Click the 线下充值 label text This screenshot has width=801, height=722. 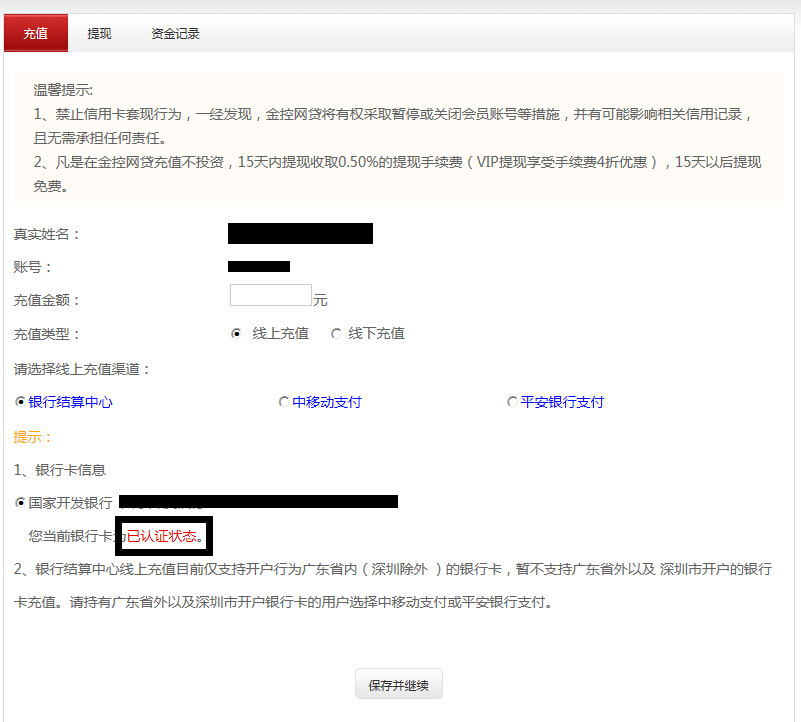click(376, 334)
